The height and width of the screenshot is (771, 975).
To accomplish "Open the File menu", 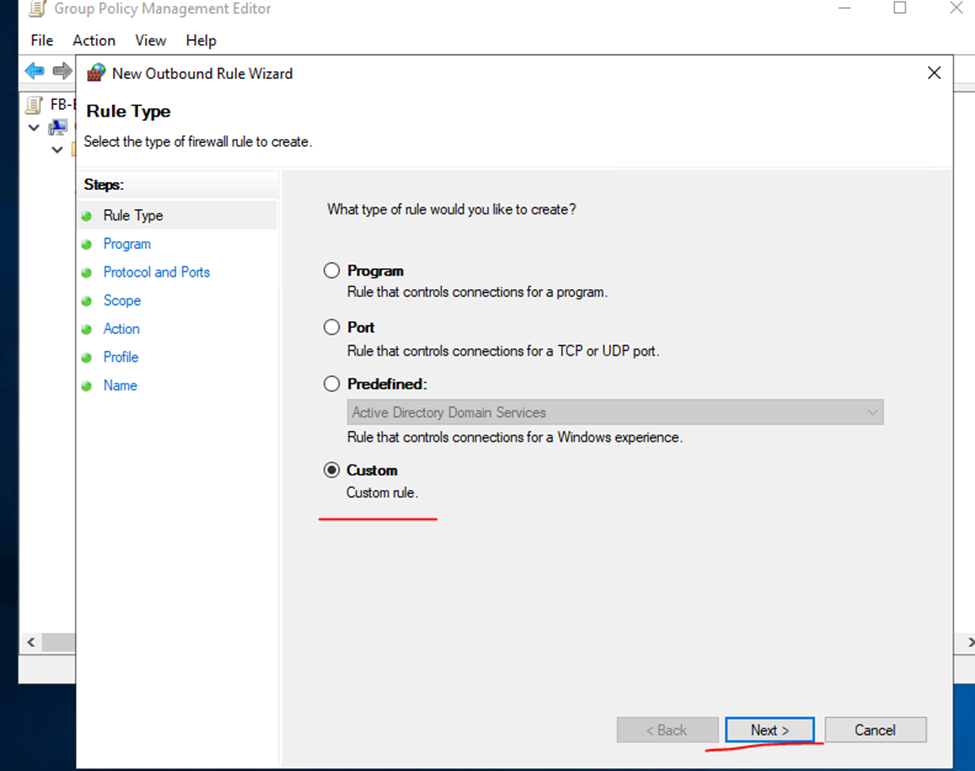I will pos(42,41).
